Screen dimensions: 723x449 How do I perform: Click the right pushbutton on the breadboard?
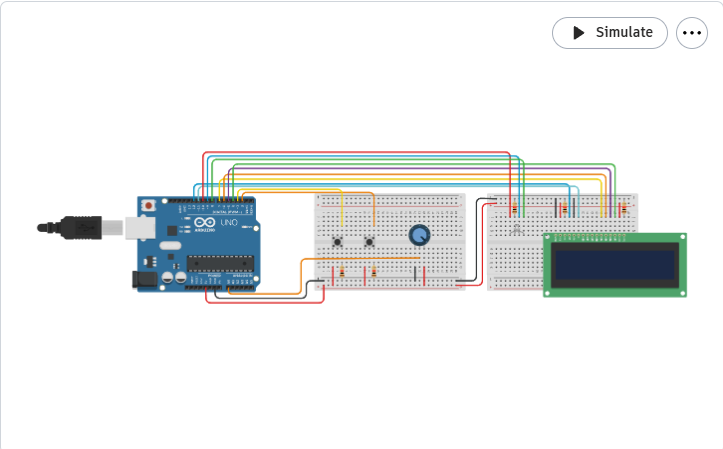point(369,241)
